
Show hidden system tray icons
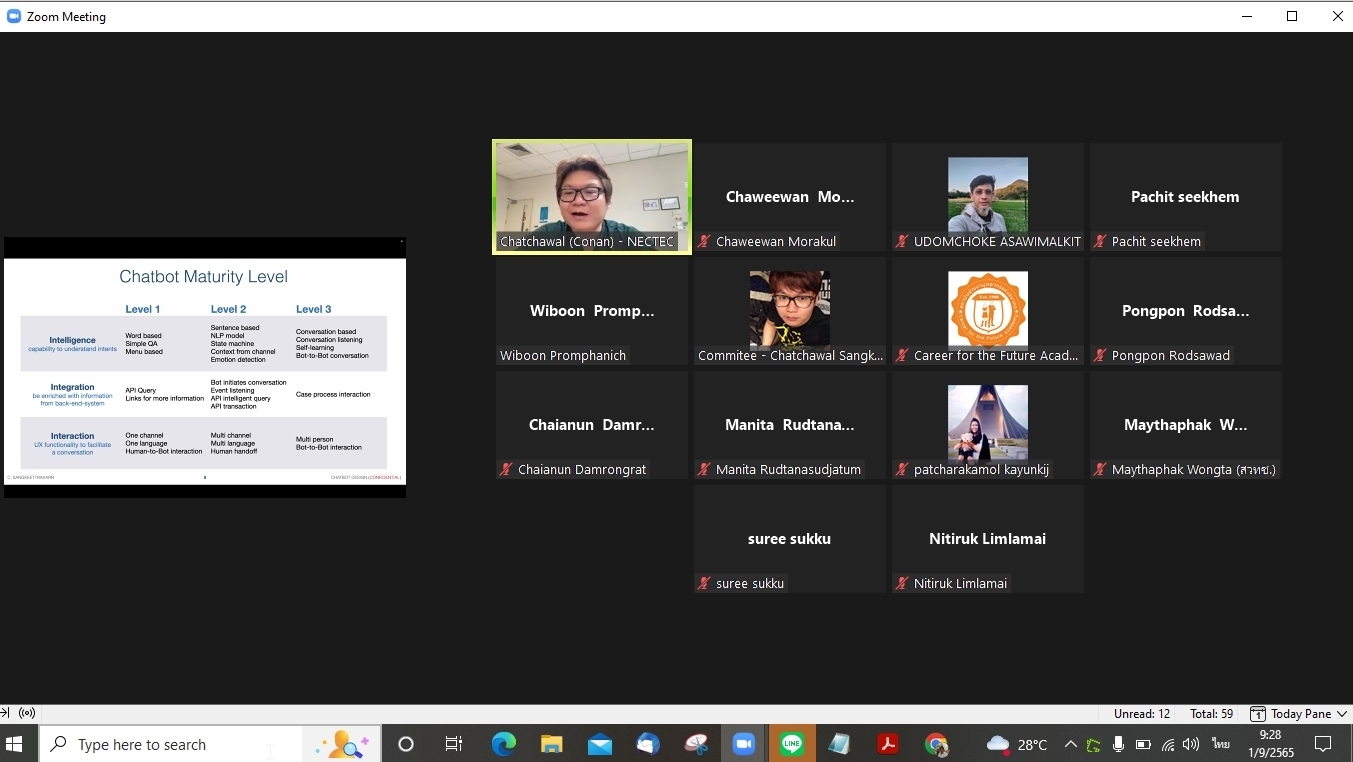coord(1070,744)
